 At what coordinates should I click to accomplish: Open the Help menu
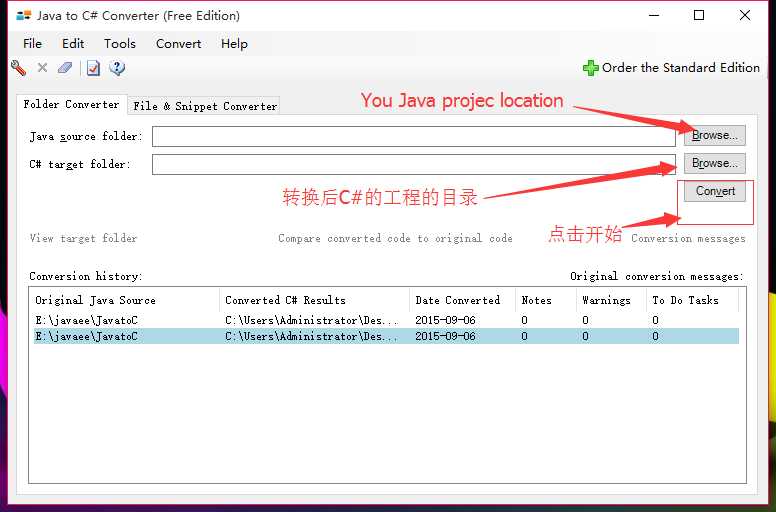coord(234,44)
